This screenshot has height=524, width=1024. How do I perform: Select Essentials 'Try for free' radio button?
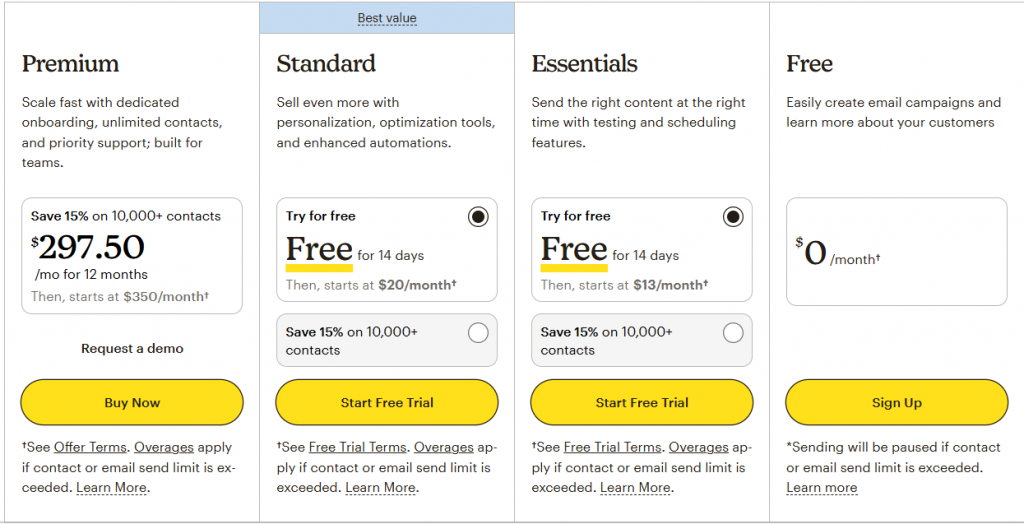click(733, 217)
